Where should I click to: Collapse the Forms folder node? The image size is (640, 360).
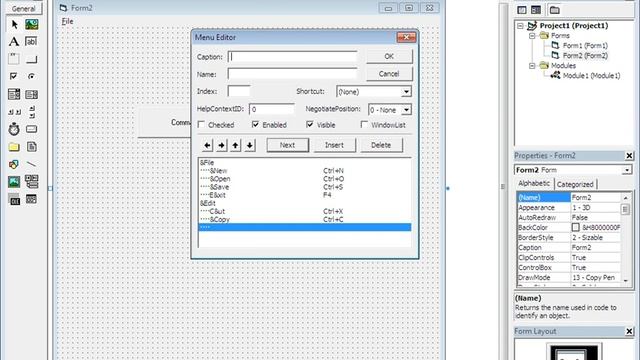point(532,36)
